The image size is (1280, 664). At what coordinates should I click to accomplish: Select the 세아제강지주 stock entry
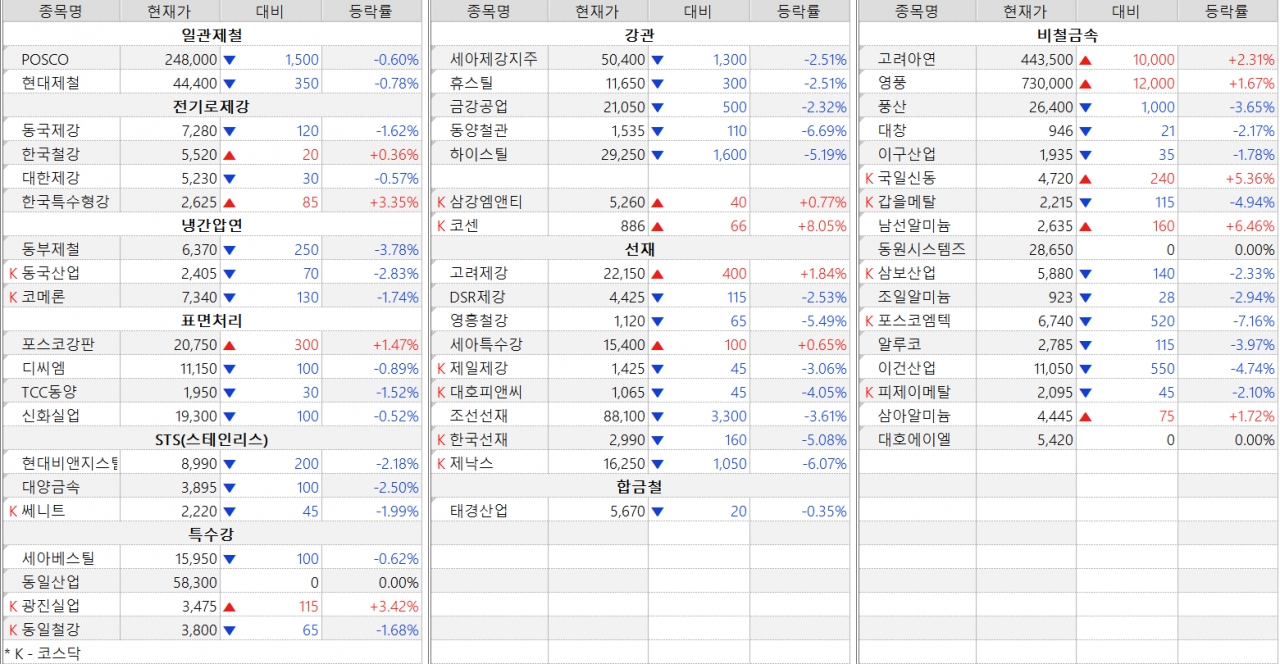click(x=493, y=60)
